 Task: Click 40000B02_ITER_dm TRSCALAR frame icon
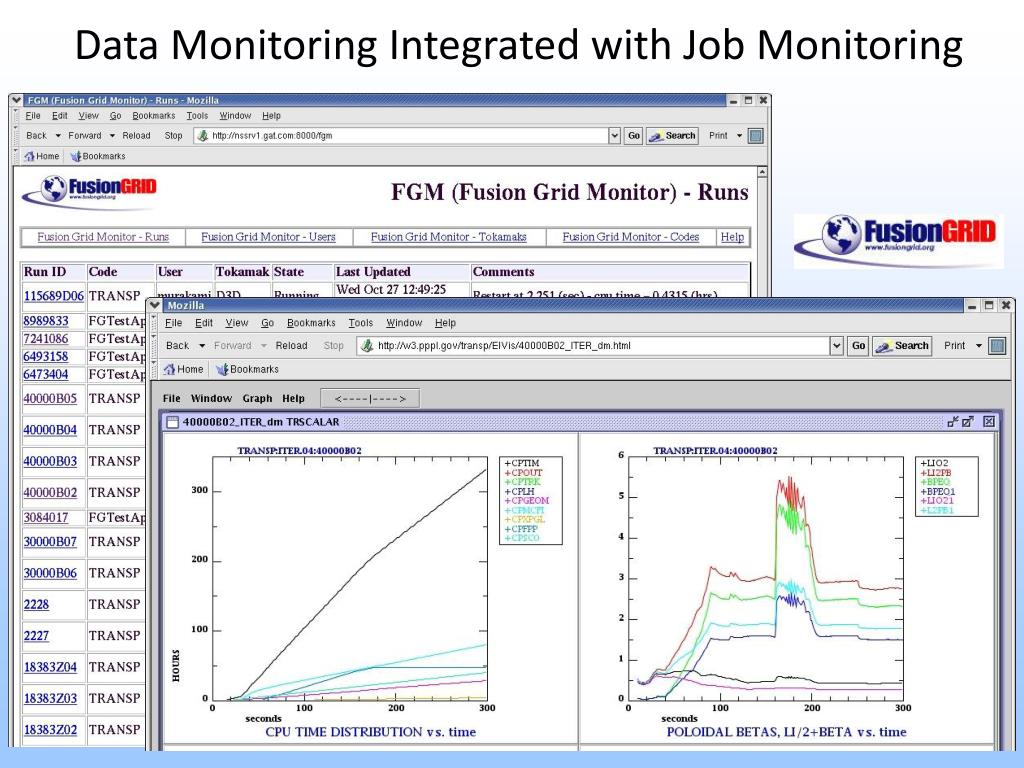coord(172,422)
